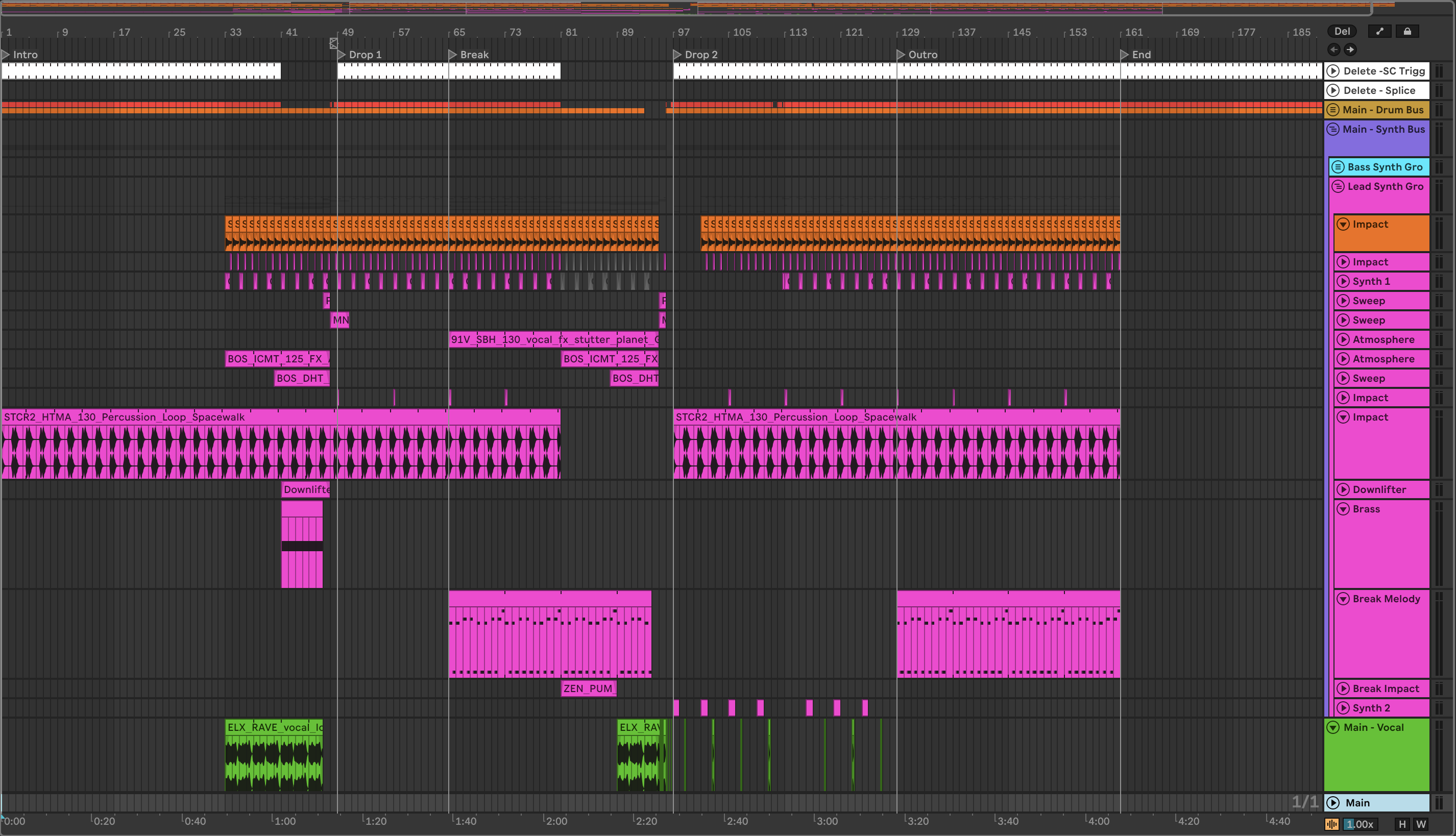Click the 1:40 mark on the time ruler
The image size is (1456, 836).
coord(465,821)
